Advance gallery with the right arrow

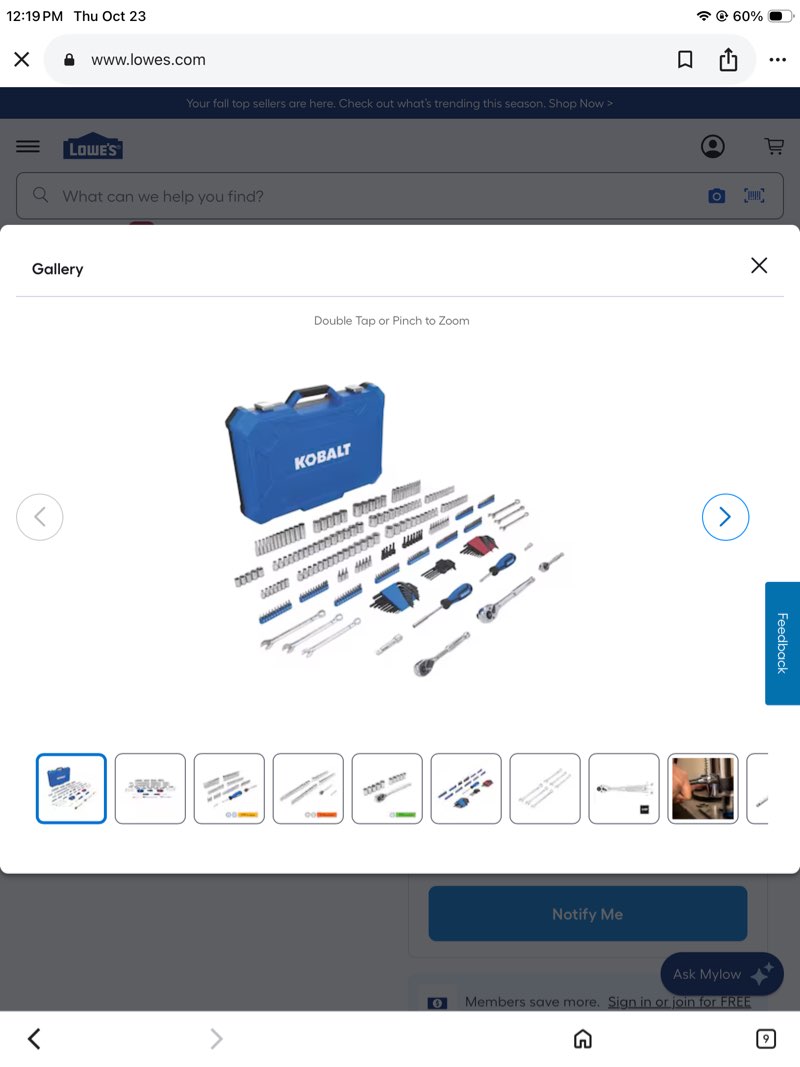point(725,517)
